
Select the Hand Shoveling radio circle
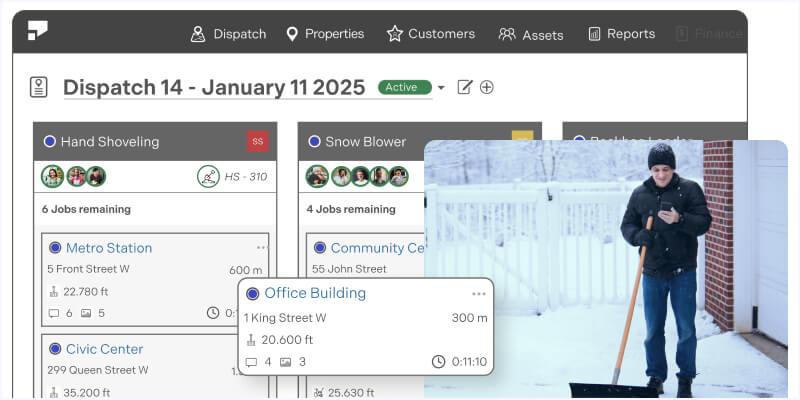click(x=49, y=142)
